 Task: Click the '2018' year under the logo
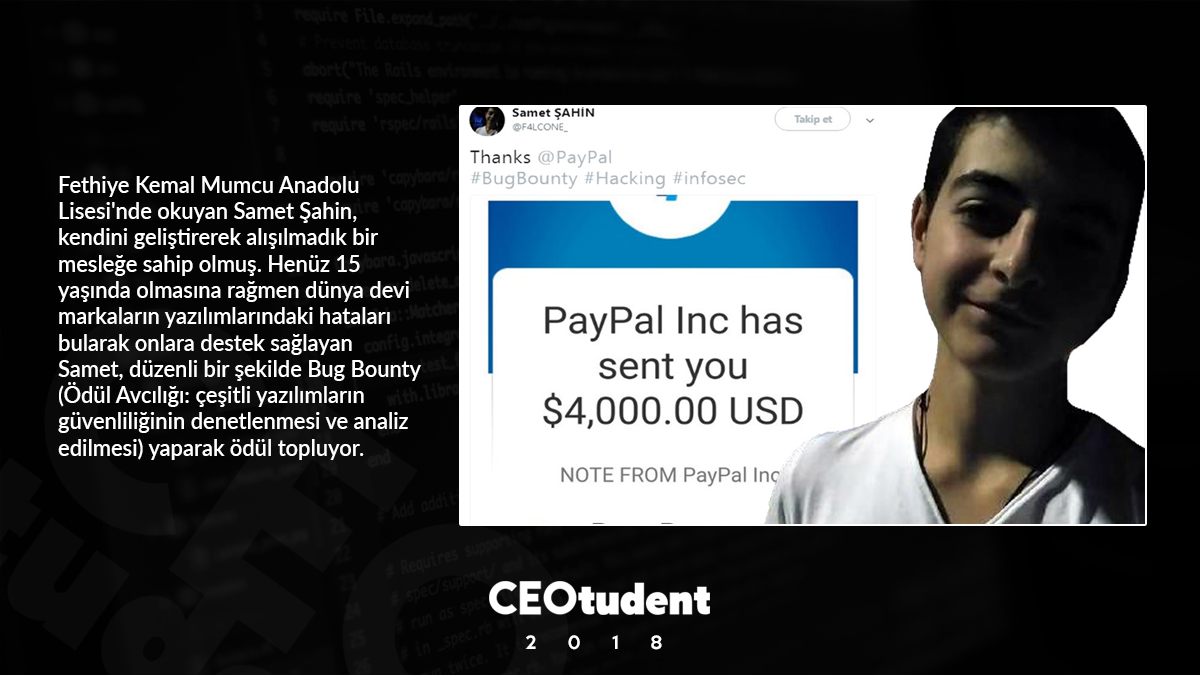[x=594, y=643]
